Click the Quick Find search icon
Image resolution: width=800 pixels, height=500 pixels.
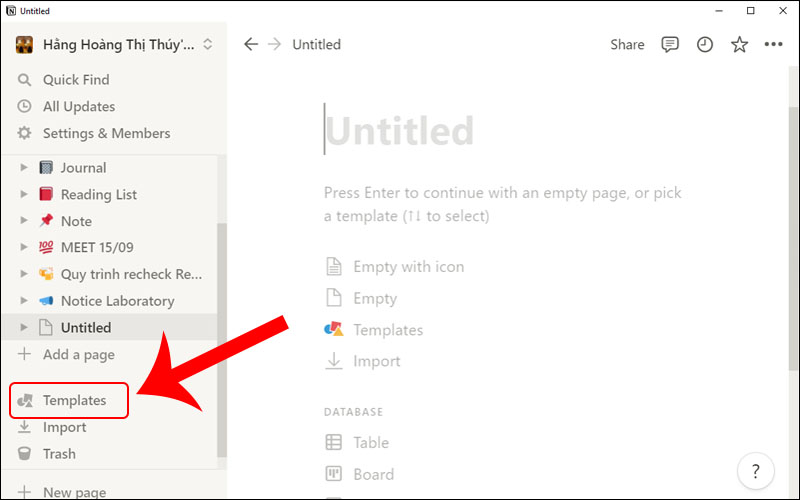tap(25, 80)
